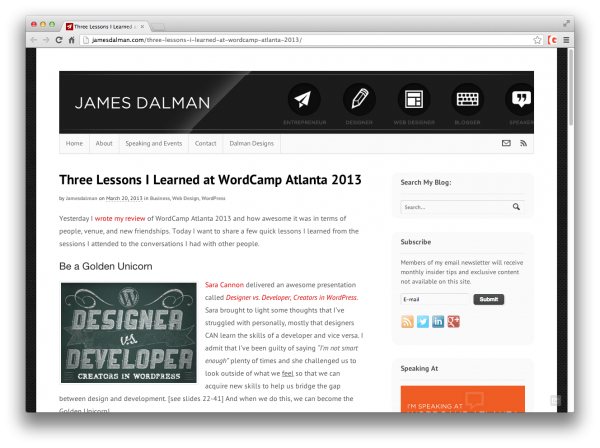Open the 'wrote my review' link
The width and height of the screenshot is (600, 448).
point(120,218)
